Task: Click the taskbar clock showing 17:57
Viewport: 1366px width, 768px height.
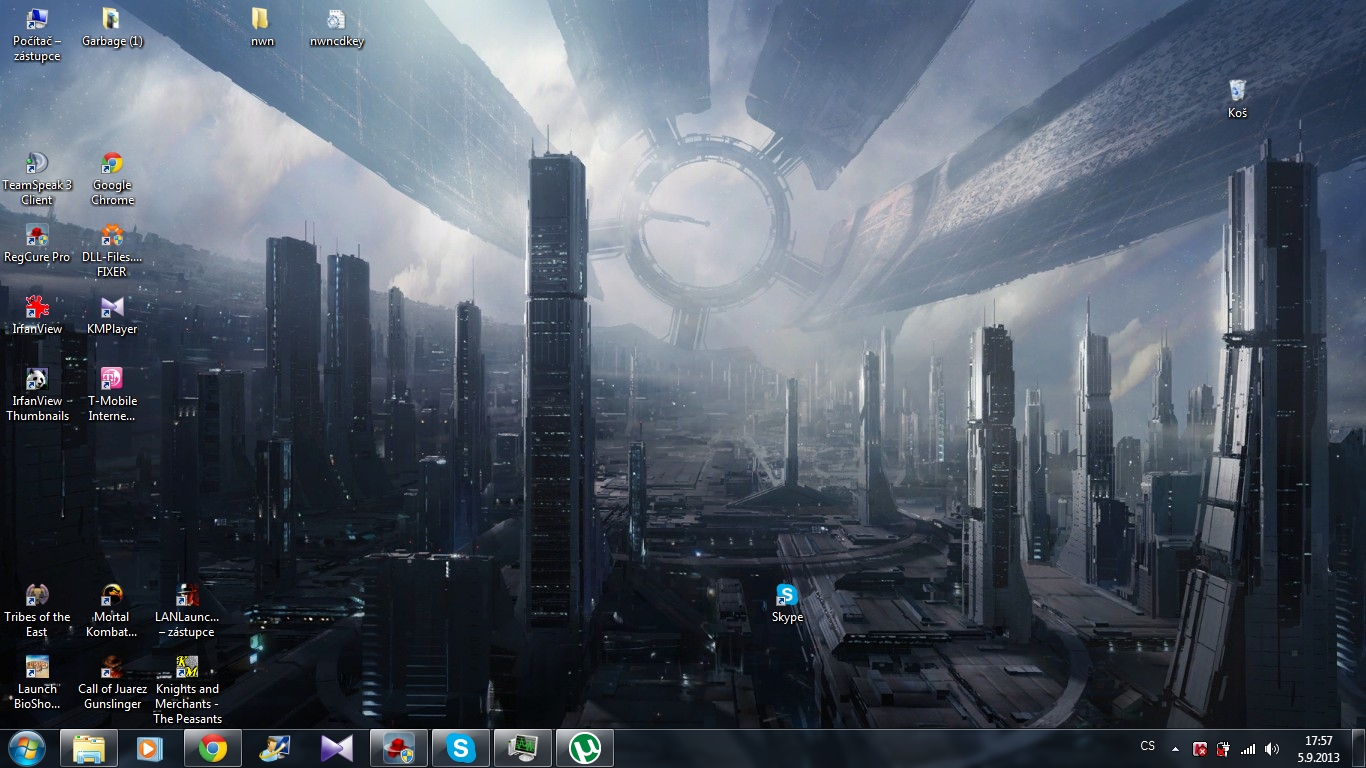Action: click(x=1318, y=748)
